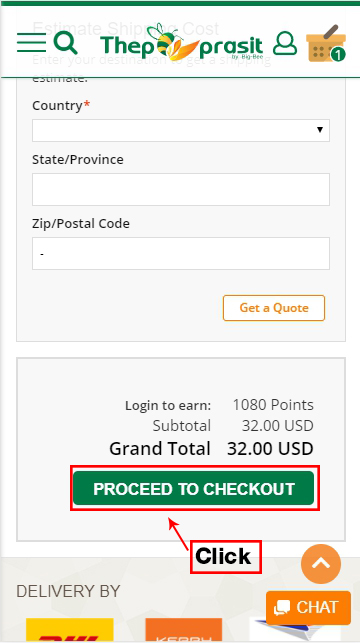The width and height of the screenshot is (360, 643).
Task: Click Proceed to Checkout button
Action: (x=194, y=488)
